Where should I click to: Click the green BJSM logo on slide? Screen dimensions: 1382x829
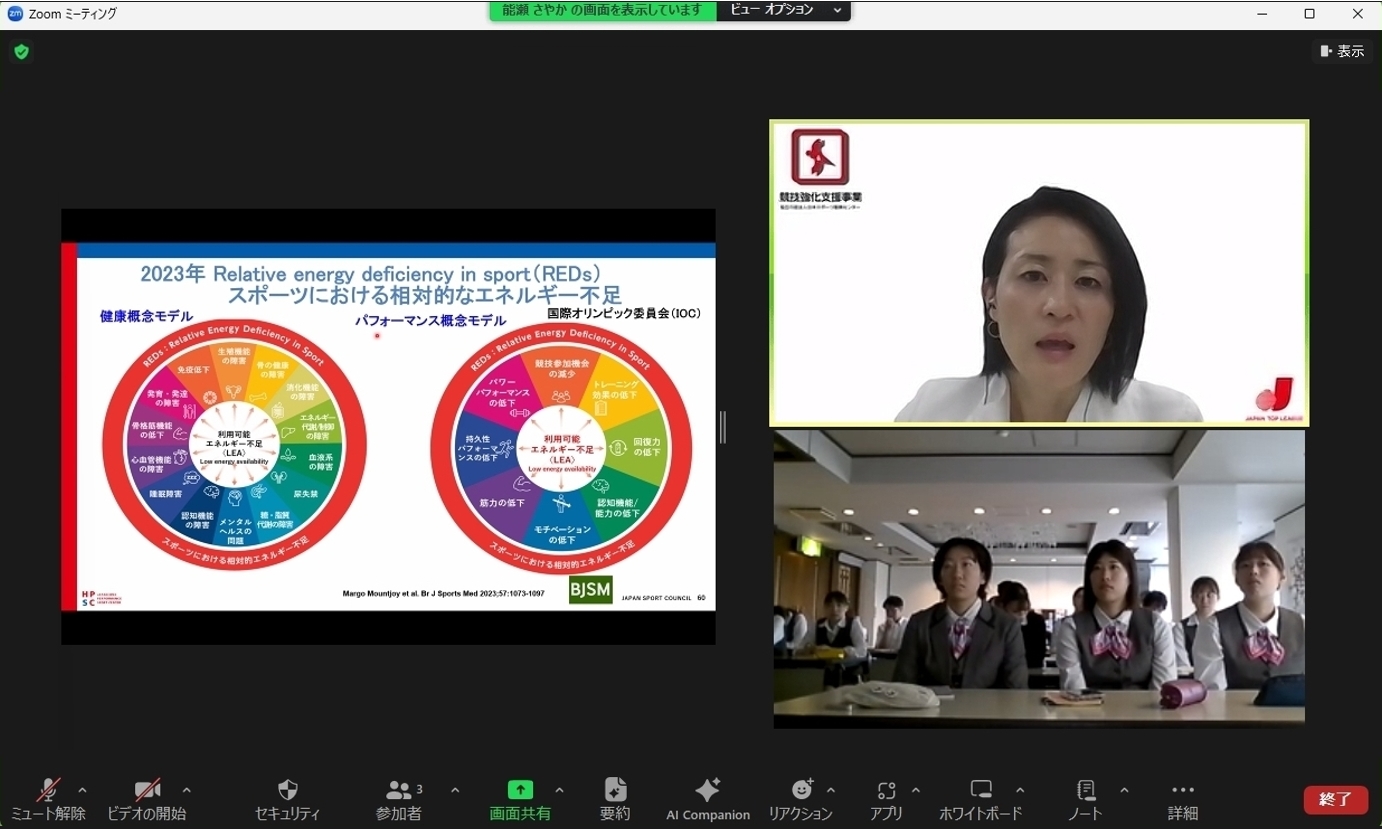[x=590, y=589]
